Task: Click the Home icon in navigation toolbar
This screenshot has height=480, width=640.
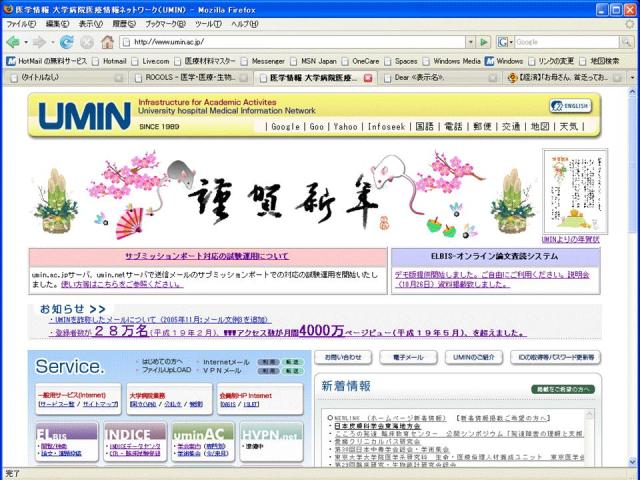Action: click(x=105, y=42)
